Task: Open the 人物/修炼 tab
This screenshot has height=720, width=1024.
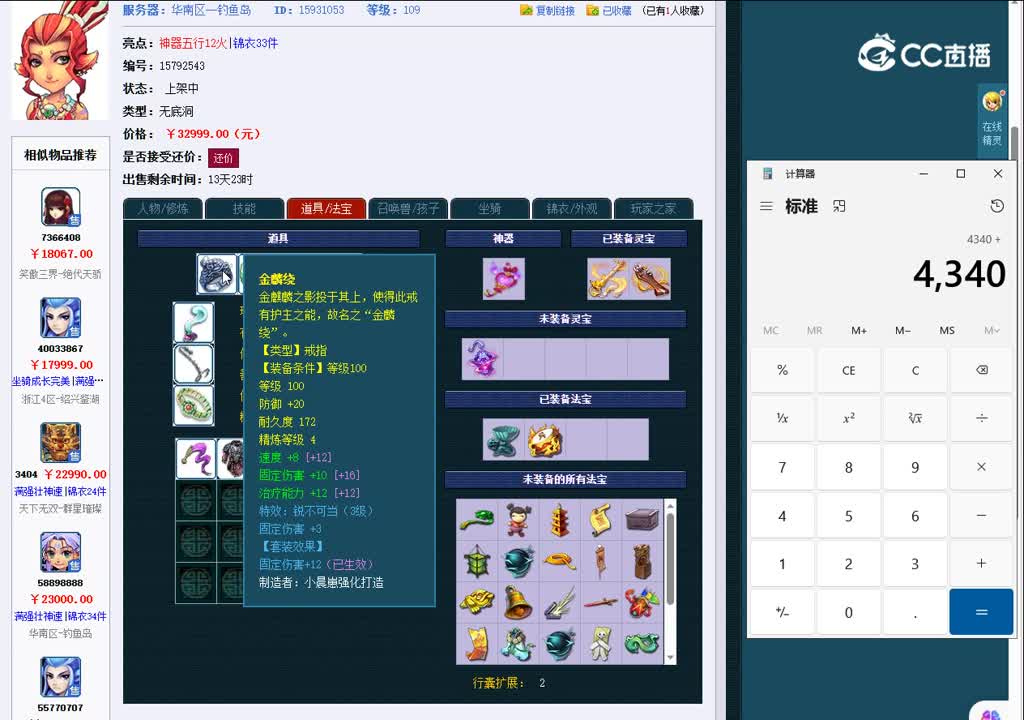Action: 163,208
